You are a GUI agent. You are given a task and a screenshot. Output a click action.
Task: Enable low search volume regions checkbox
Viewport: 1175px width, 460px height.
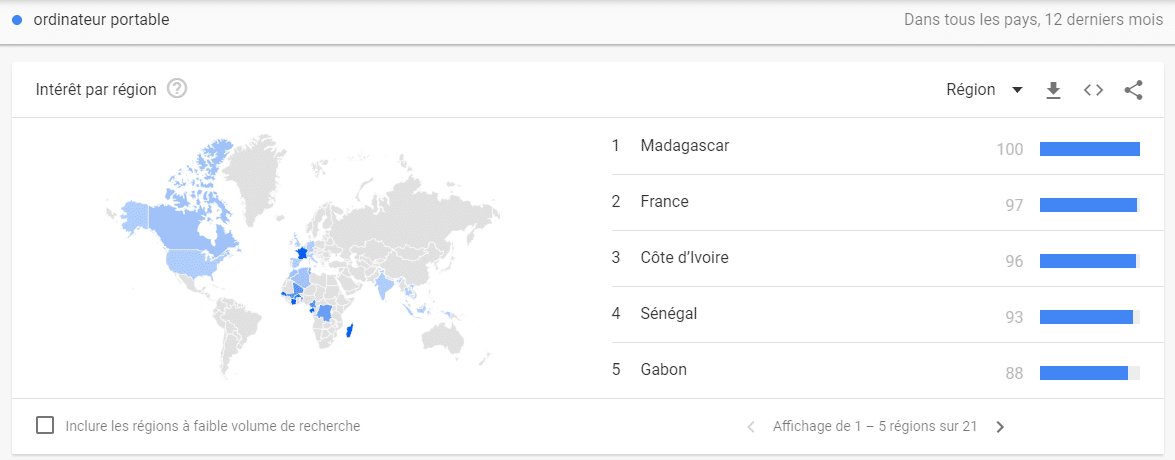point(45,426)
